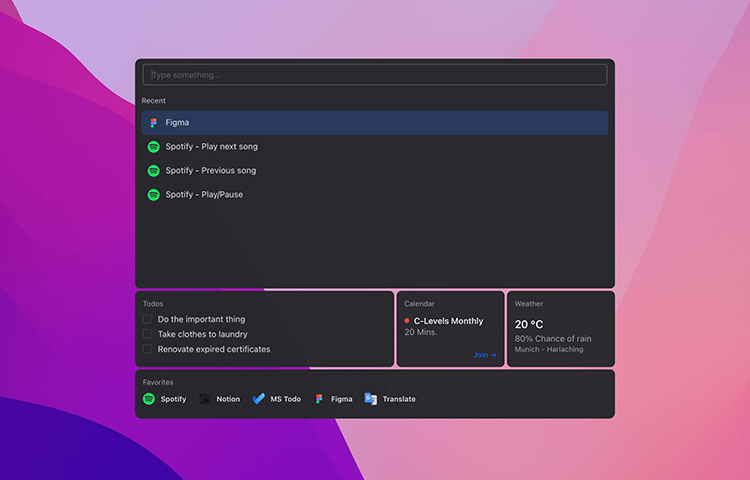Select 'Spotify - Play/Pause' entry
This screenshot has height=480, width=750.
click(375, 195)
